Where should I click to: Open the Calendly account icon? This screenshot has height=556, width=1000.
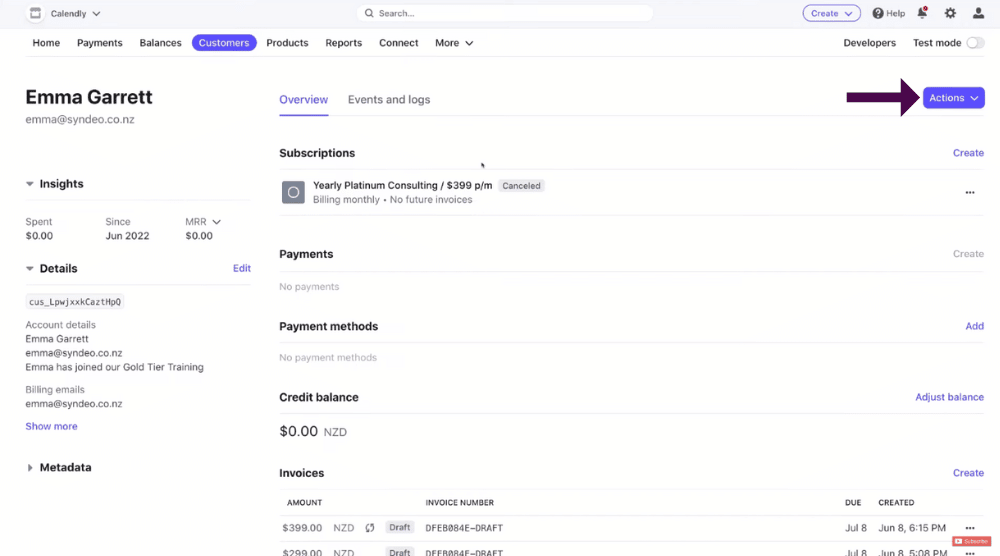35,13
